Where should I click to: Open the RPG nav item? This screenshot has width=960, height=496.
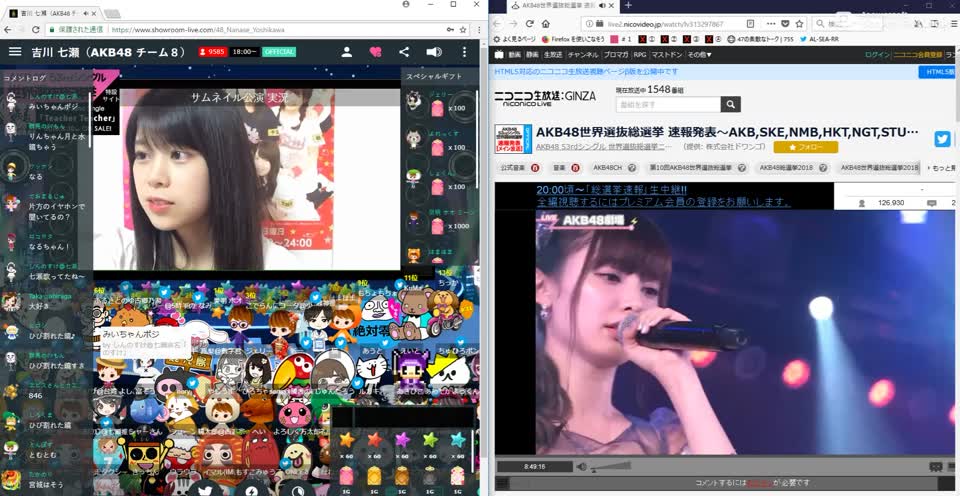[640, 54]
